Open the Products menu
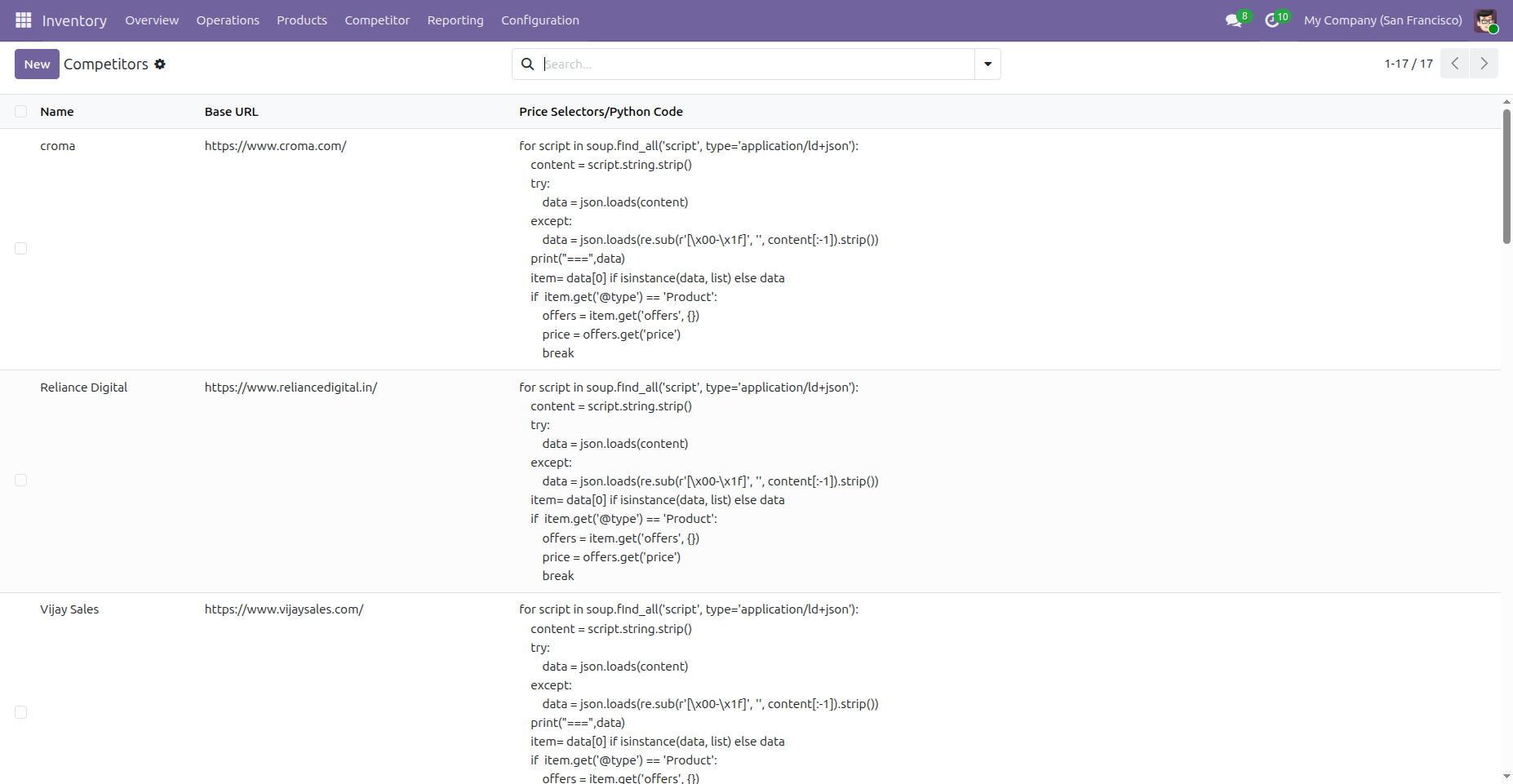 [302, 20]
